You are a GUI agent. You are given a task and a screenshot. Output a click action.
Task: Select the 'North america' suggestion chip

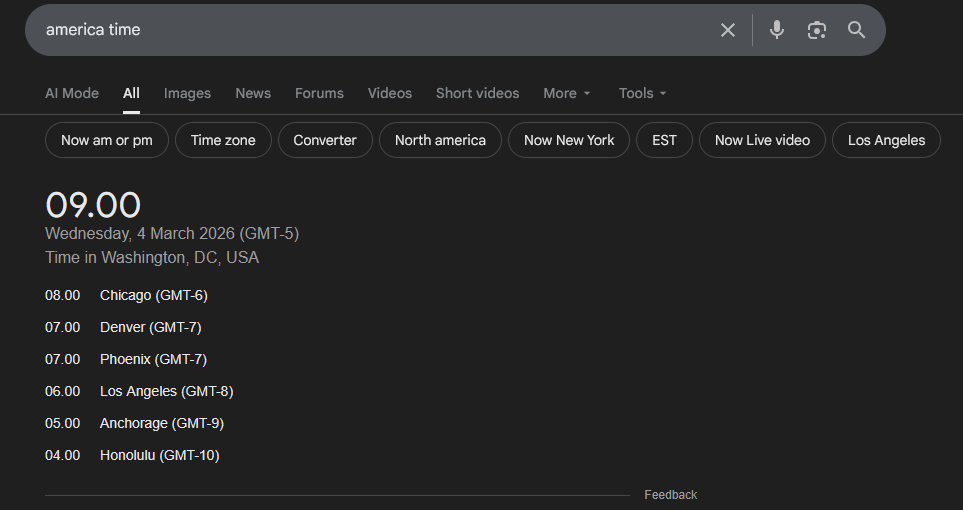(440, 140)
